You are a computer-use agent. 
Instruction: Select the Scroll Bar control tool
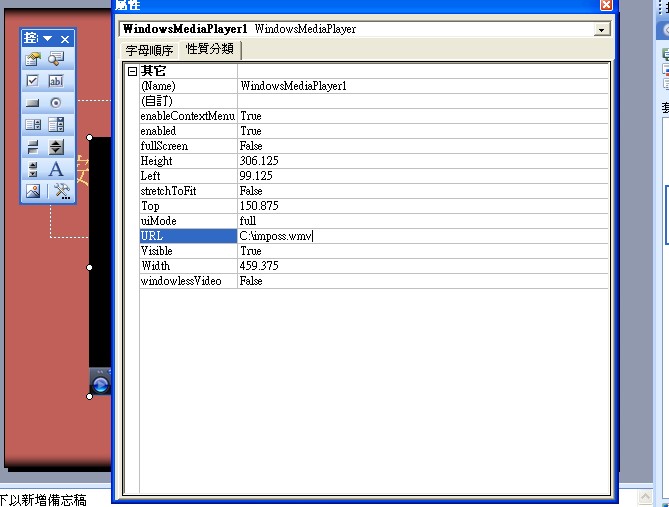pos(33,169)
